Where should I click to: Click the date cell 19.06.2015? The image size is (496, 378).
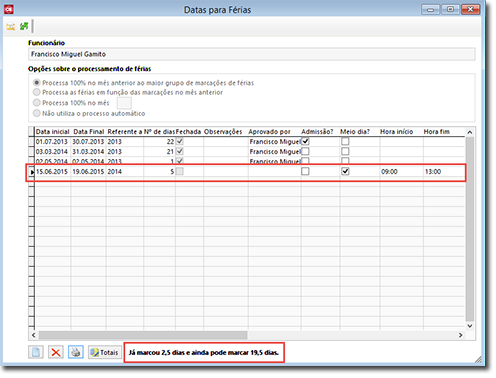click(x=88, y=172)
